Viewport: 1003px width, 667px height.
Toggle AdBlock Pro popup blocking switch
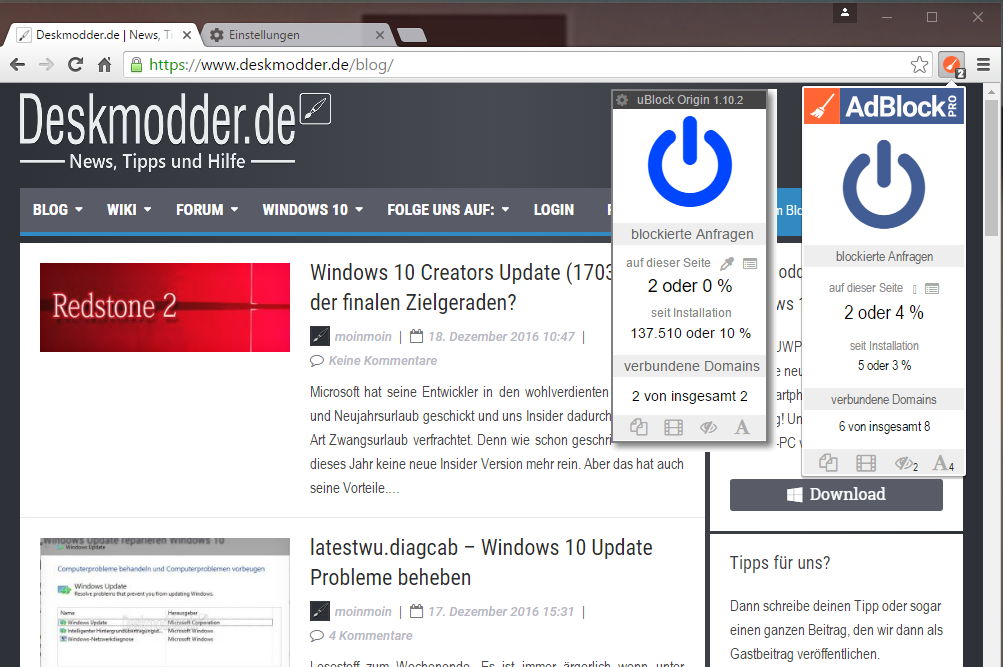point(828,462)
